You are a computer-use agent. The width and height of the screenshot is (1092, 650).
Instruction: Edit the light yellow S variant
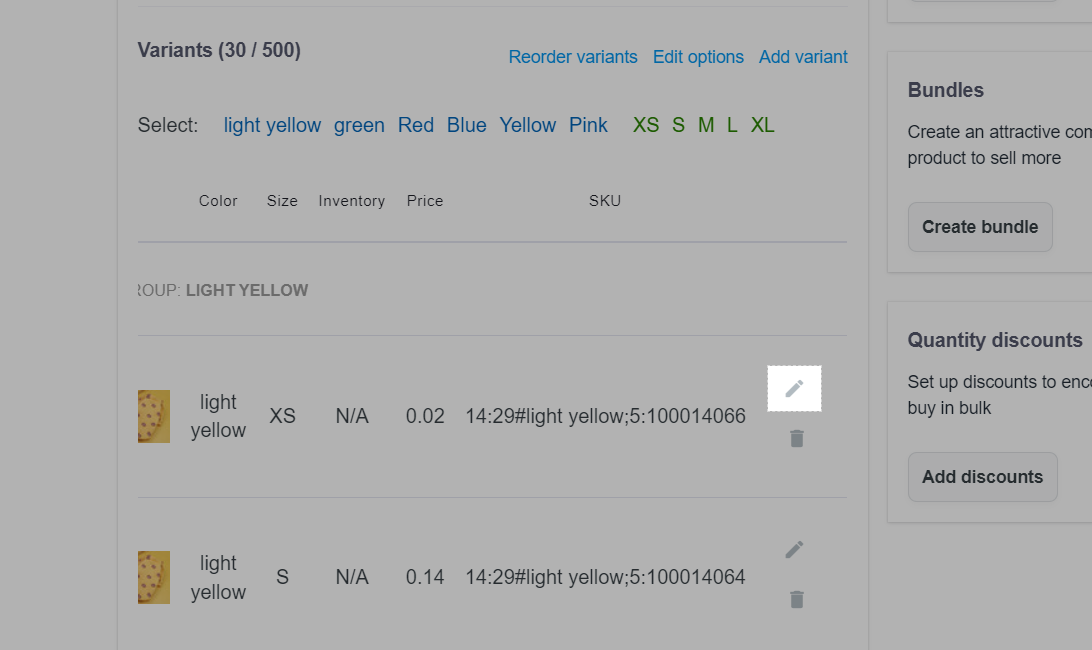point(794,549)
